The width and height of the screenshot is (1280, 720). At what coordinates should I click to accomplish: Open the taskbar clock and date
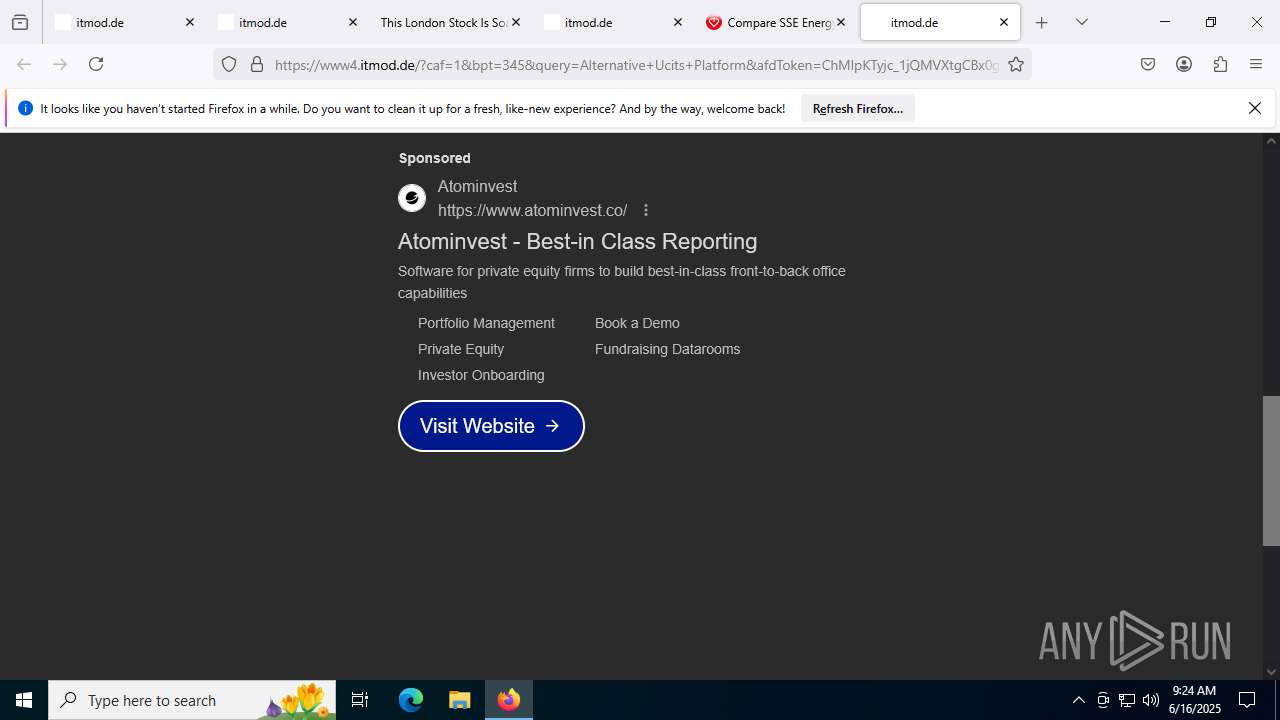click(1195, 700)
